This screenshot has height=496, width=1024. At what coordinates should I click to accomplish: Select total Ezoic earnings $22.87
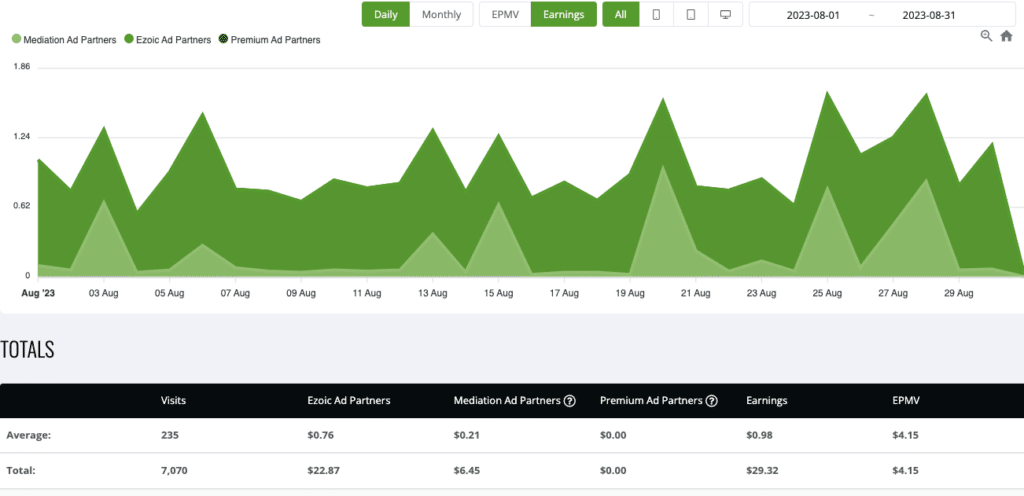click(323, 471)
